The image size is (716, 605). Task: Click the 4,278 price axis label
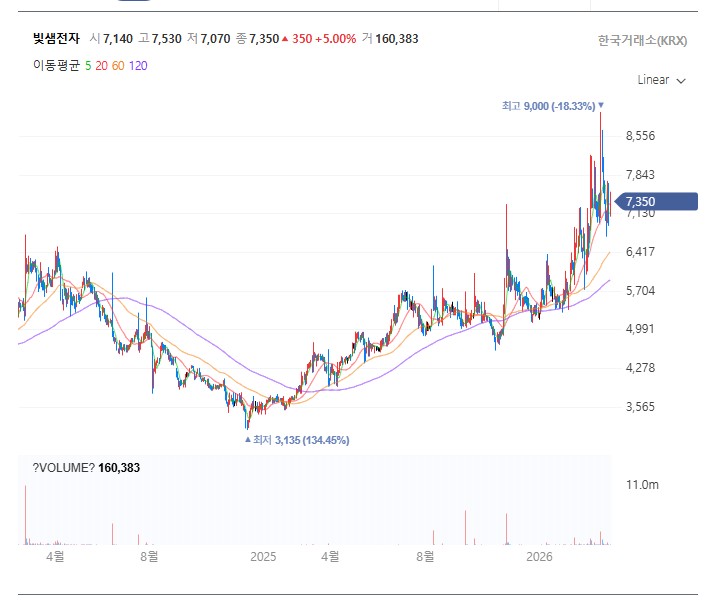pos(640,368)
